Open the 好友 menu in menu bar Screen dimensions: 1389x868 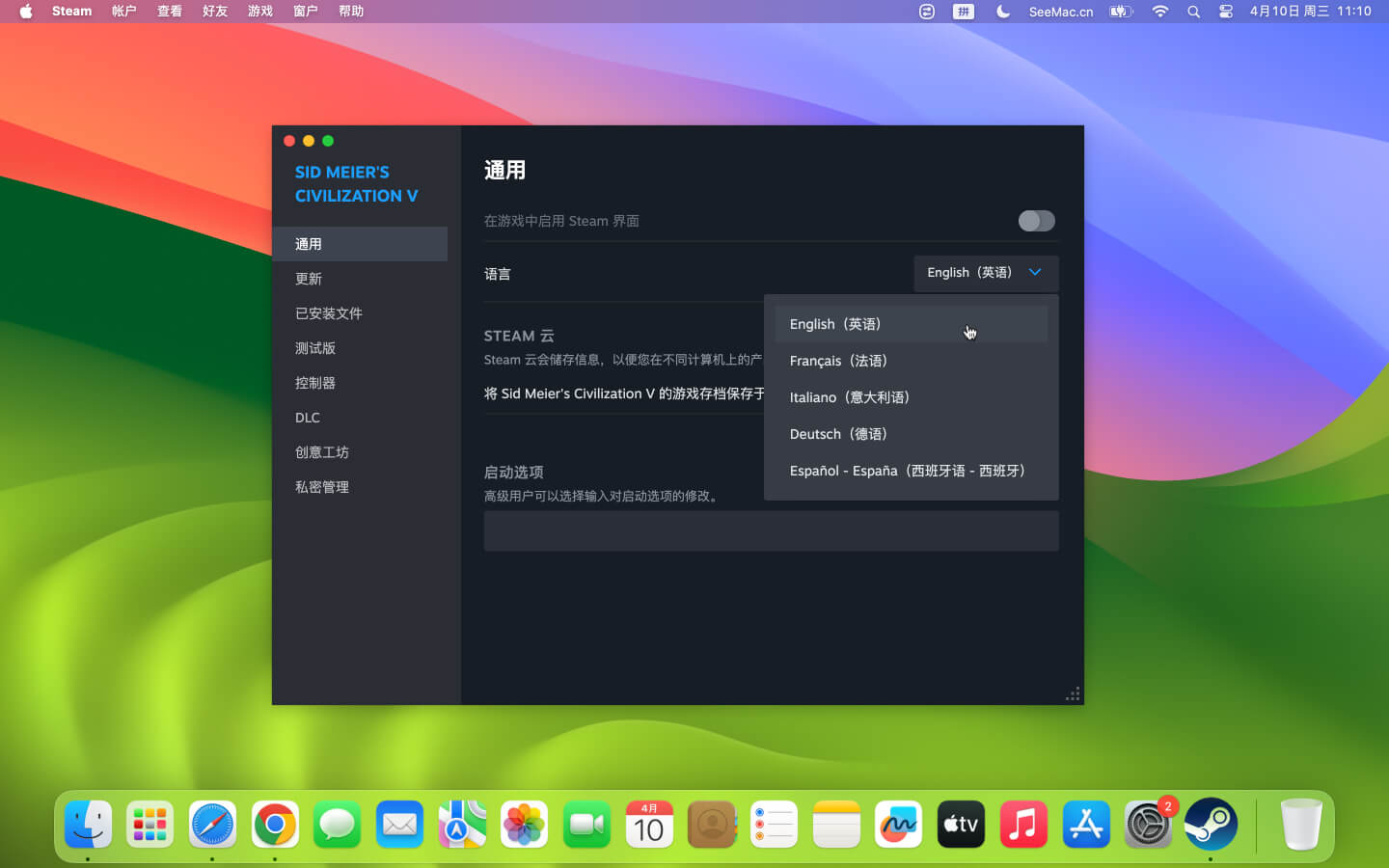tap(214, 12)
